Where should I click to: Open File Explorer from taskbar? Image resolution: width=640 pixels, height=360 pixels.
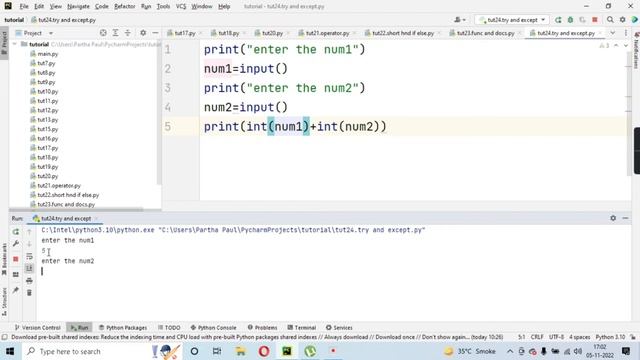[240, 351]
